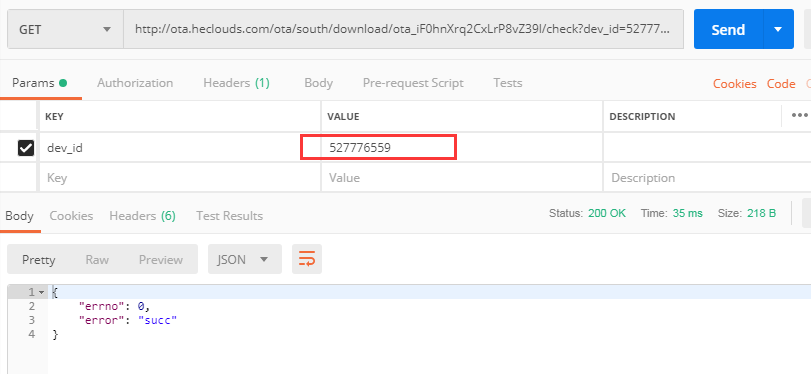The height and width of the screenshot is (374, 811).
Task: Select the request Body tab
Action: (319, 83)
